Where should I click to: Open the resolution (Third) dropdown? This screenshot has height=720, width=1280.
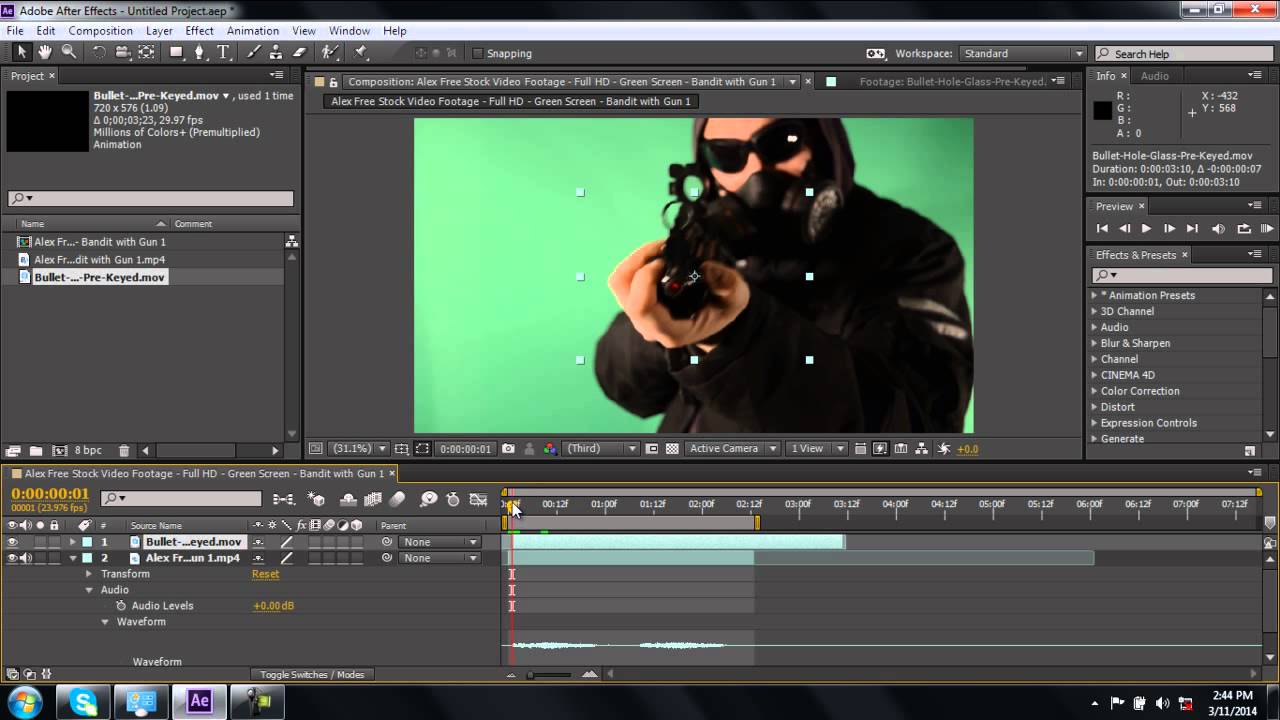pyautogui.click(x=600, y=449)
